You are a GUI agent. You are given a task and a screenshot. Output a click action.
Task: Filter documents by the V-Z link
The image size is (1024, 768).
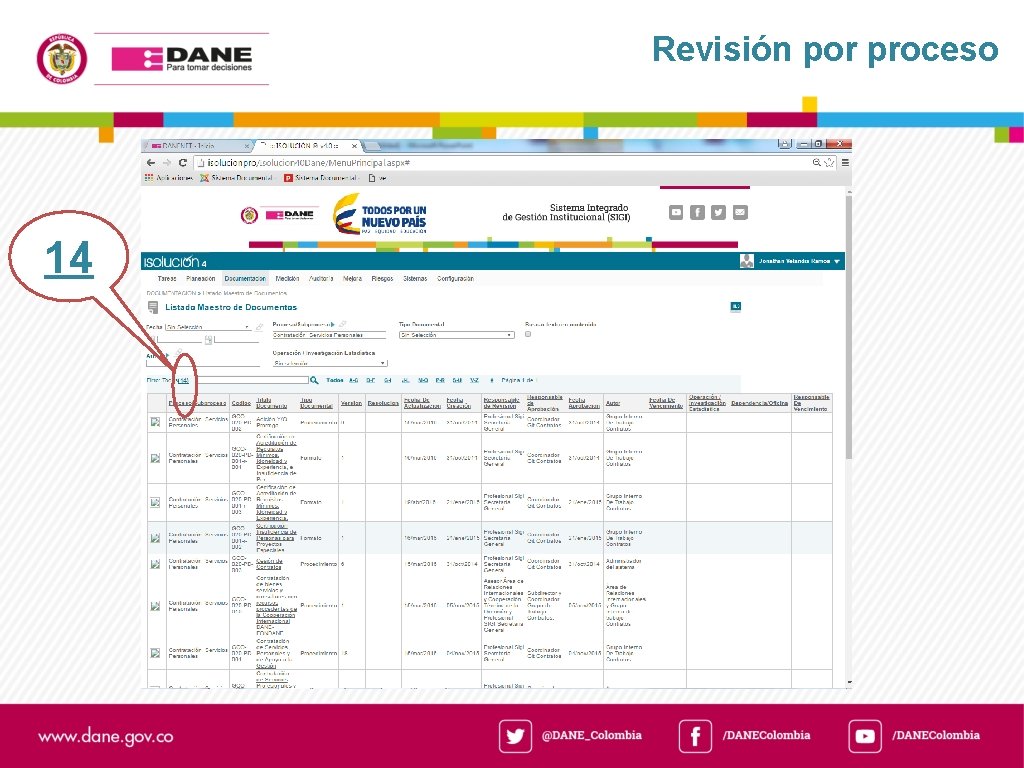click(x=474, y=380)
